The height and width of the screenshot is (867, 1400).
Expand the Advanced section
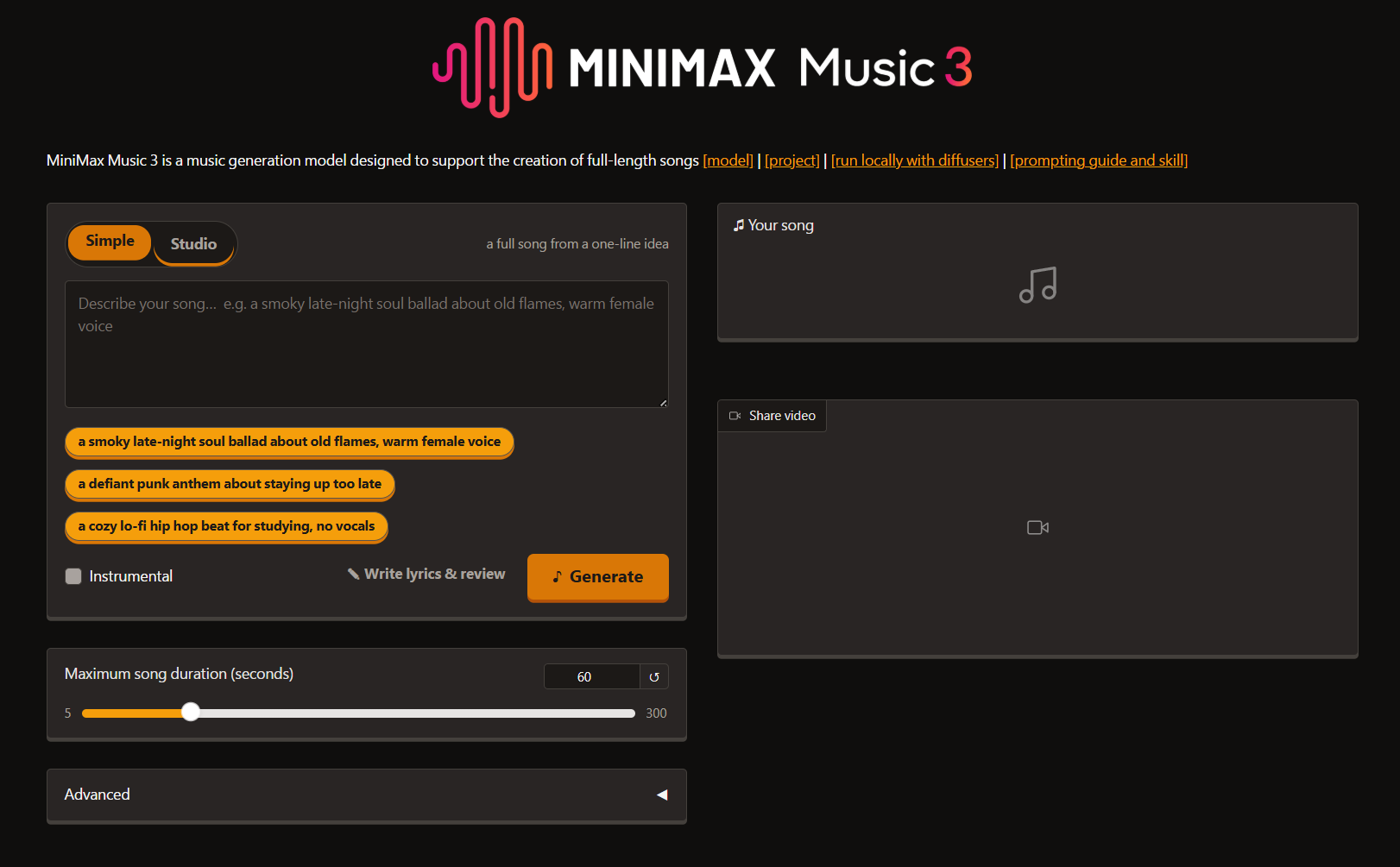click(367, 795)
